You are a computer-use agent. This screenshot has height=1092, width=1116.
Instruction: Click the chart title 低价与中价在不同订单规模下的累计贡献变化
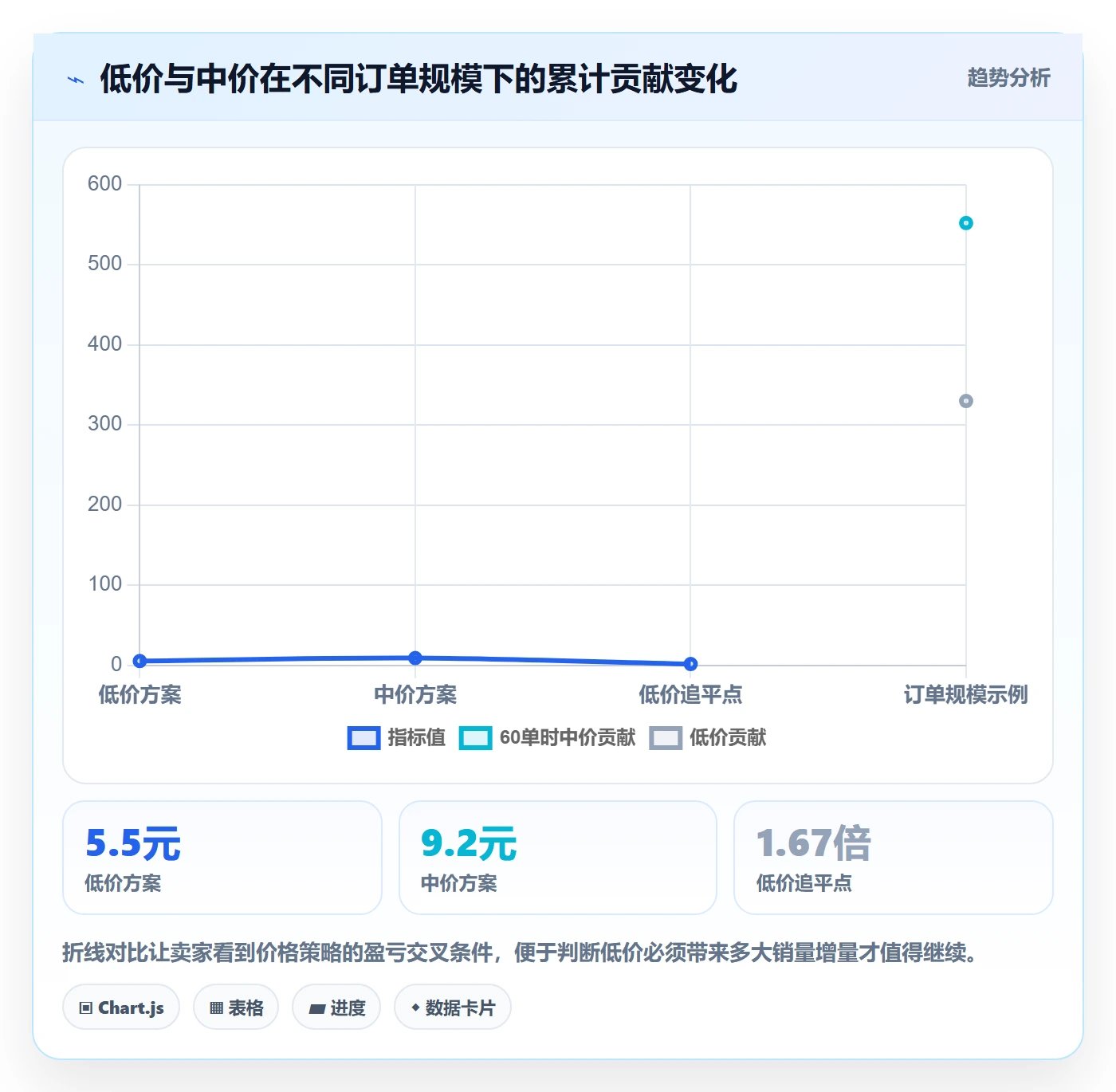(418, 79)
